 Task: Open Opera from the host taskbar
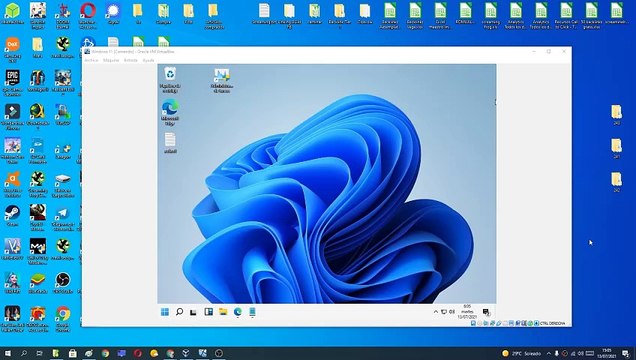click(138, 354)
